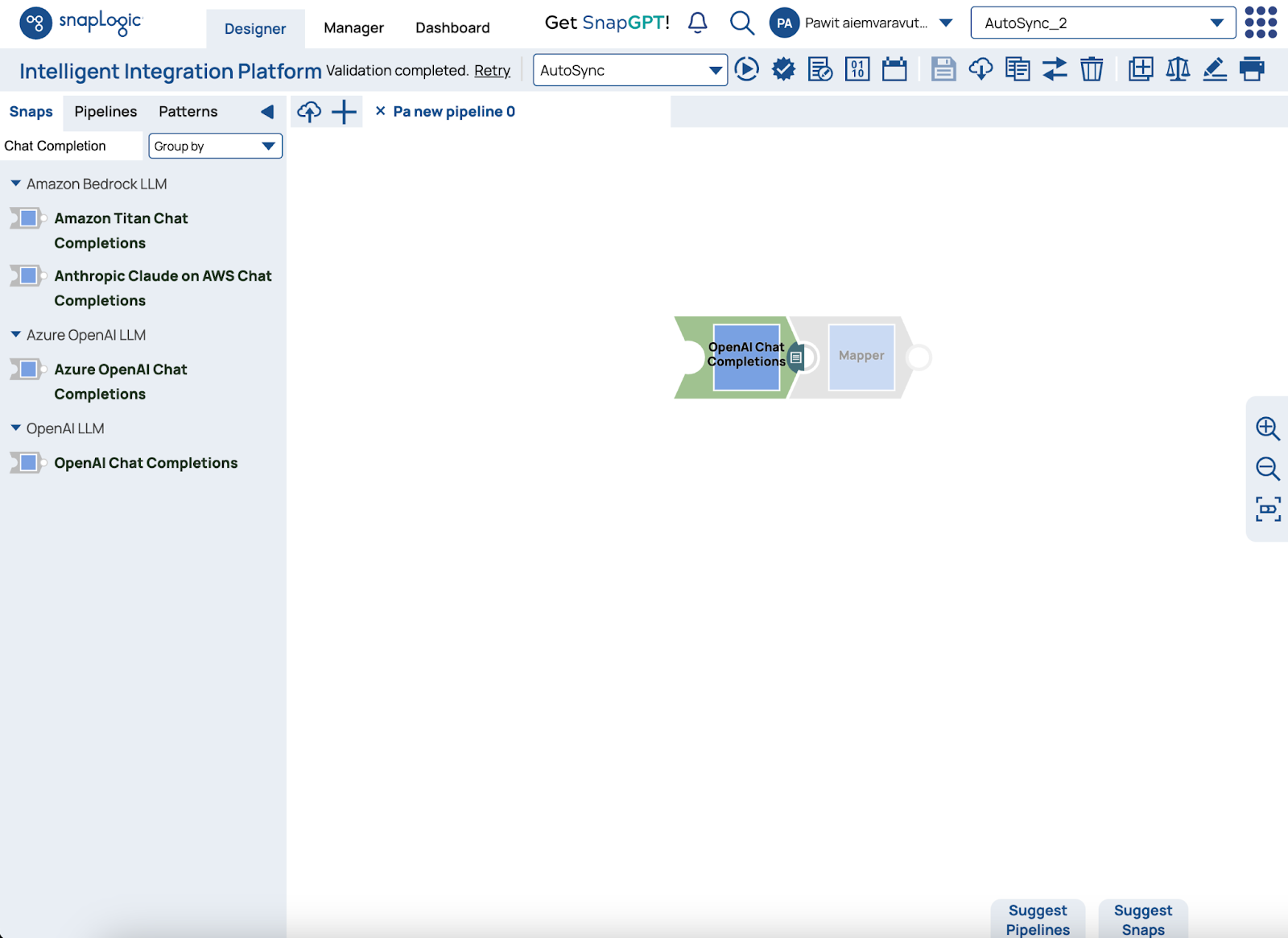Click the fit-to-screen canvas icon
This screenshot has height=938, width=1288.
(1268, 509)
